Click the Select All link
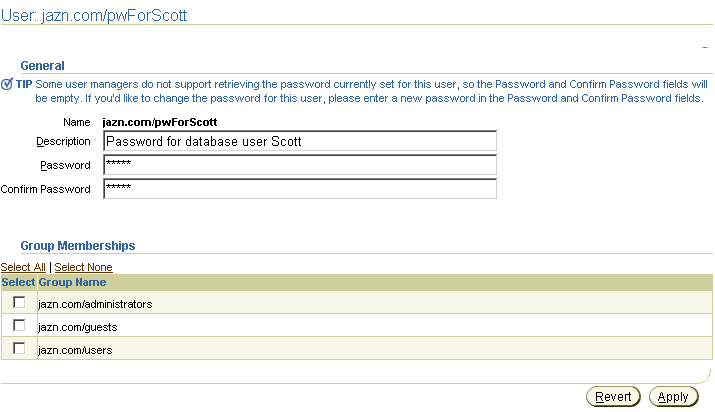Screen dimensions: 715x412 pyautogui.click(x=23, y=267)
